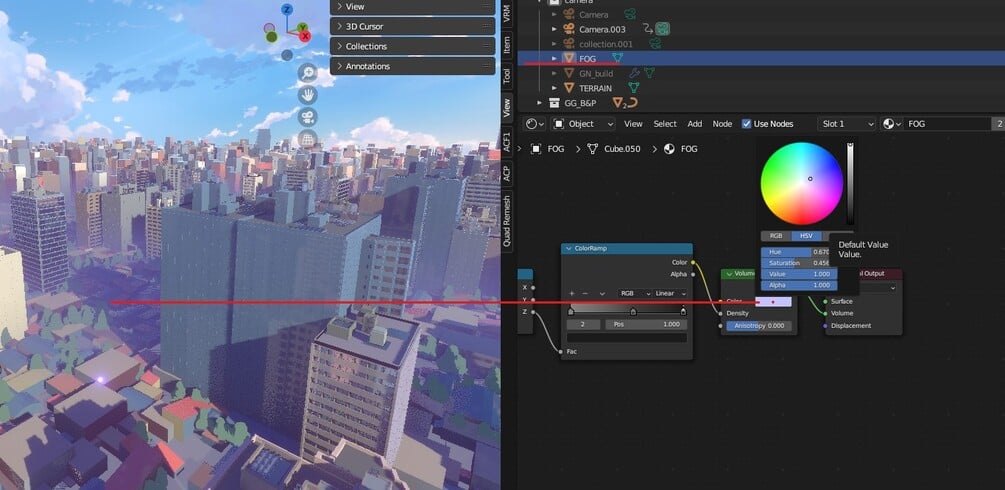Click the ColorRamp Fac input socket

pyautogui.click(x=561, y=351)
